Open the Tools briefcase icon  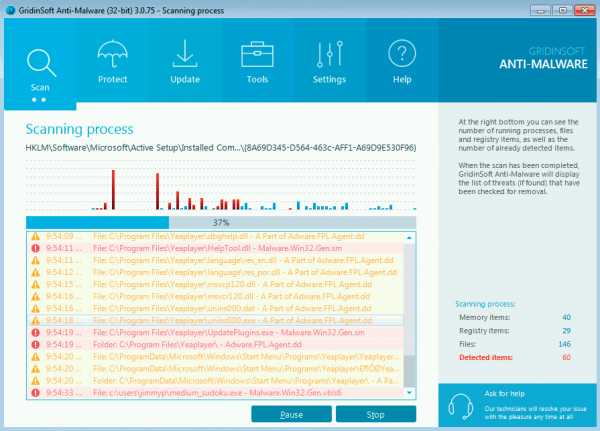click(257, 54)
